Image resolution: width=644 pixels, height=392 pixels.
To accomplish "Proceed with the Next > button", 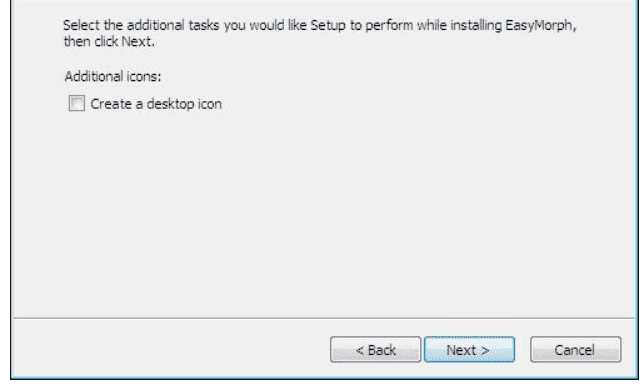I will [469, 350].
